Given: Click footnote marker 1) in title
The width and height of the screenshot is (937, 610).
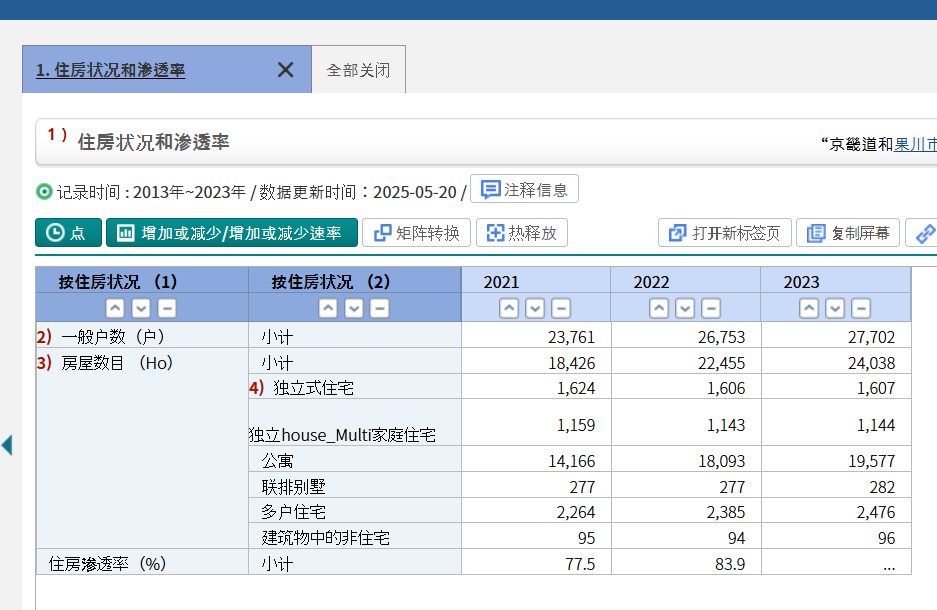Looking at the screenshot, I should (57, 134).
